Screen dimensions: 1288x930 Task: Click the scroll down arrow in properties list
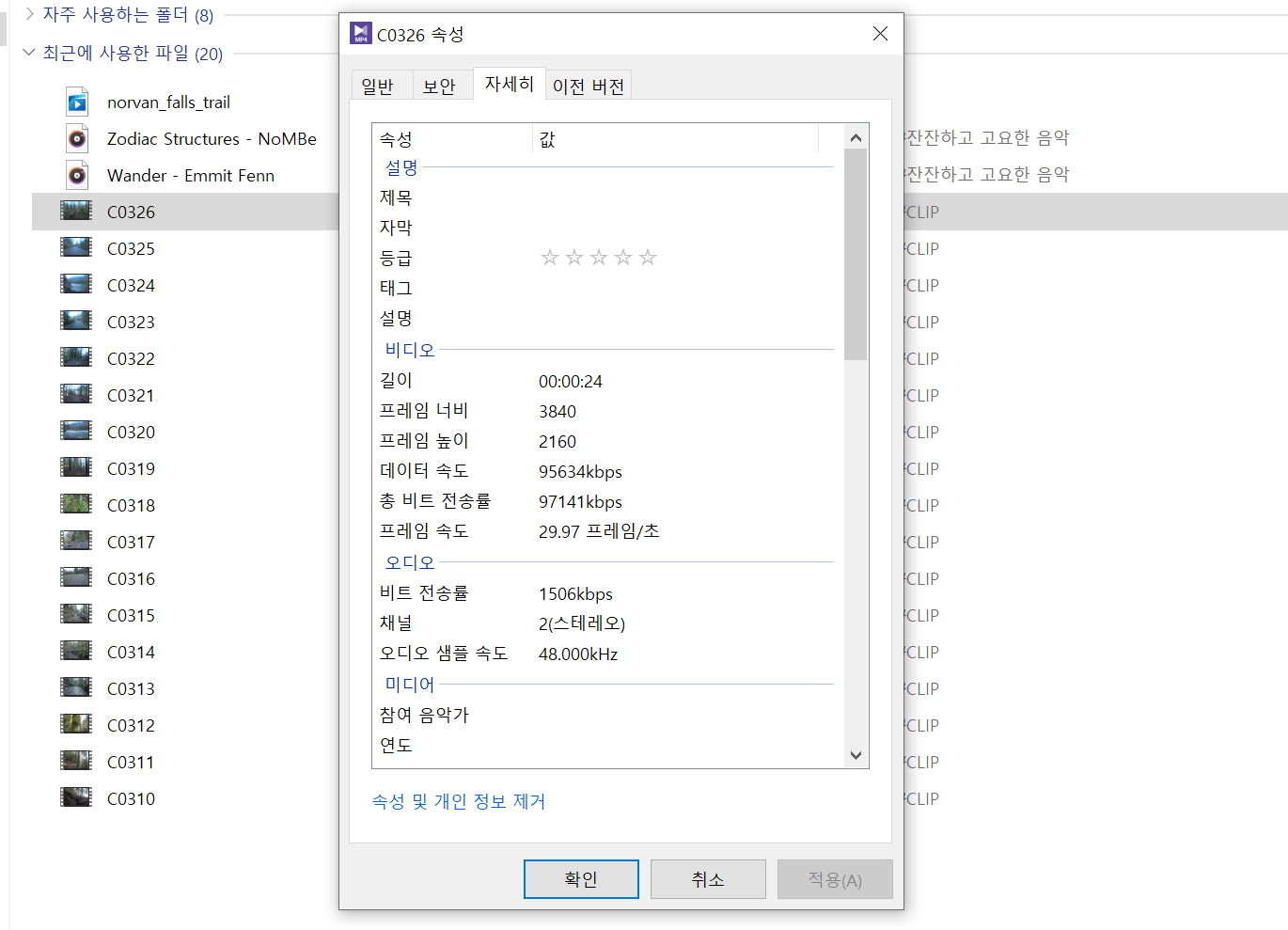(x=856, y=755)
